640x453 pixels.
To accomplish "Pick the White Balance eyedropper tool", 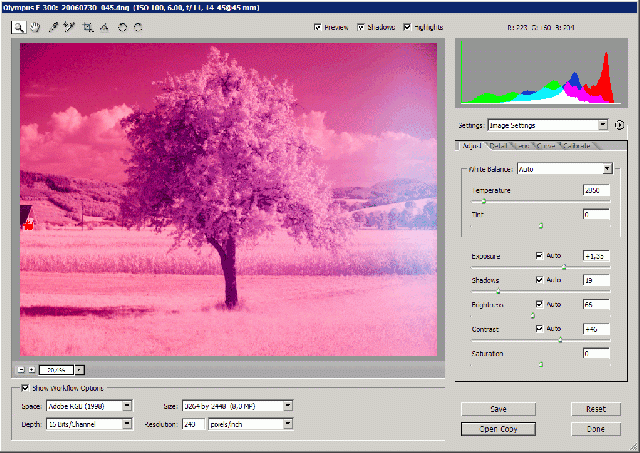I will (x=54, y=27).
